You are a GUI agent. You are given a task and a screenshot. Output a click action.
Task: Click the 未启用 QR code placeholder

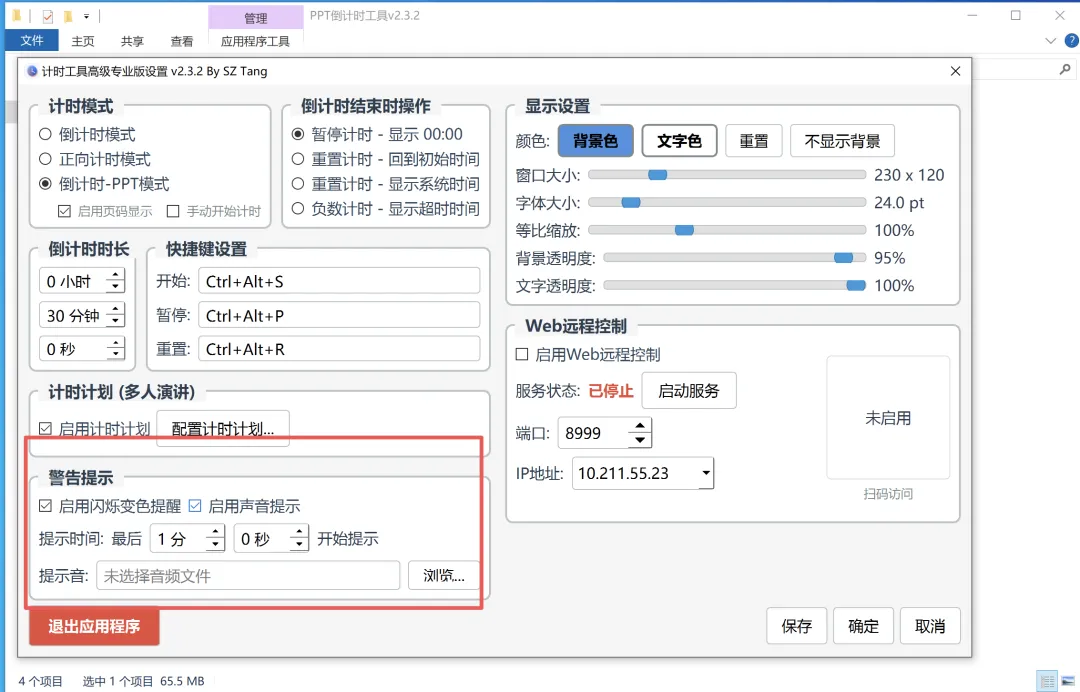coord(888,418)
